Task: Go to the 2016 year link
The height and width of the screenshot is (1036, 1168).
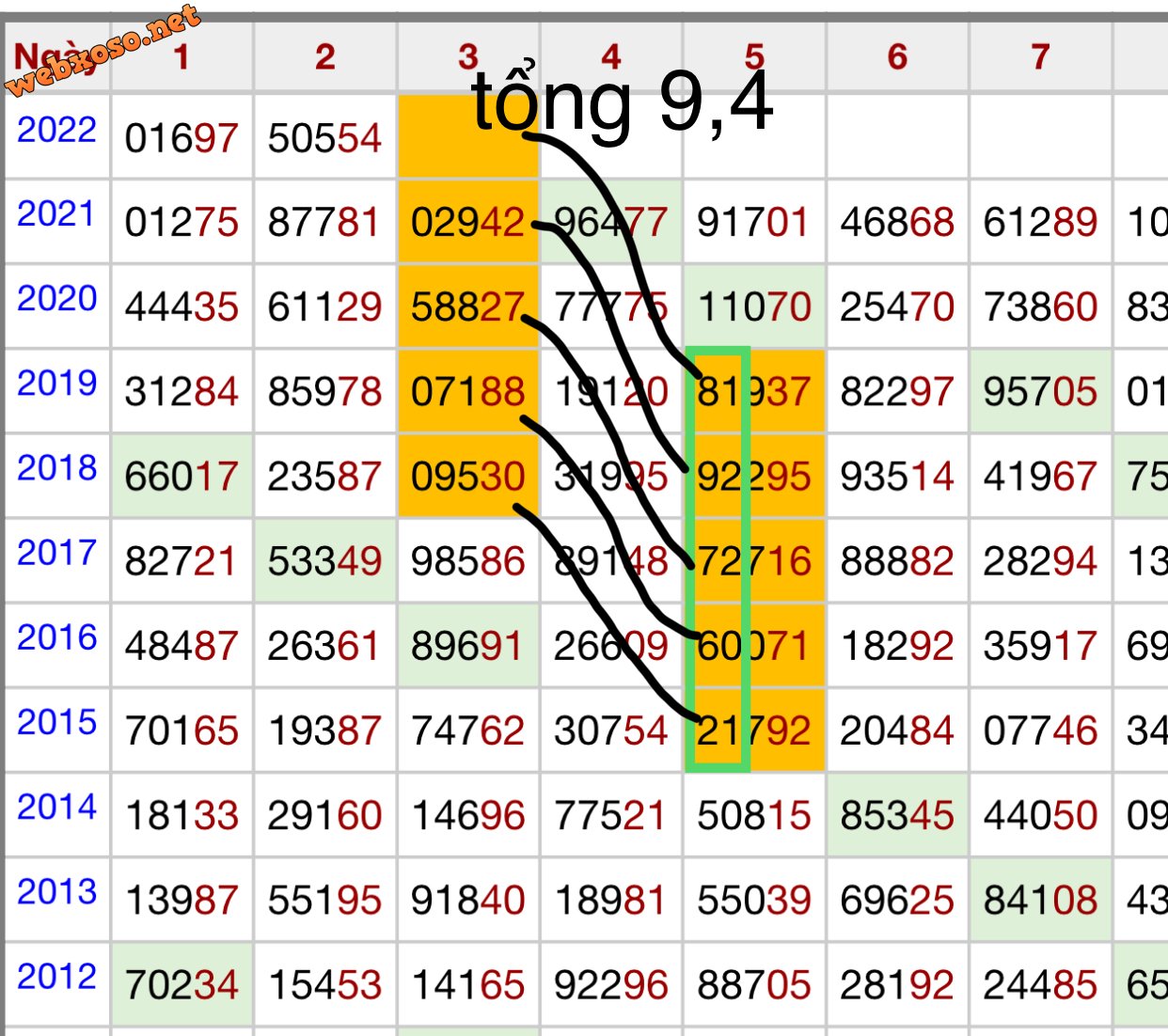Action: pyautogui.click(x=56, y=637)
